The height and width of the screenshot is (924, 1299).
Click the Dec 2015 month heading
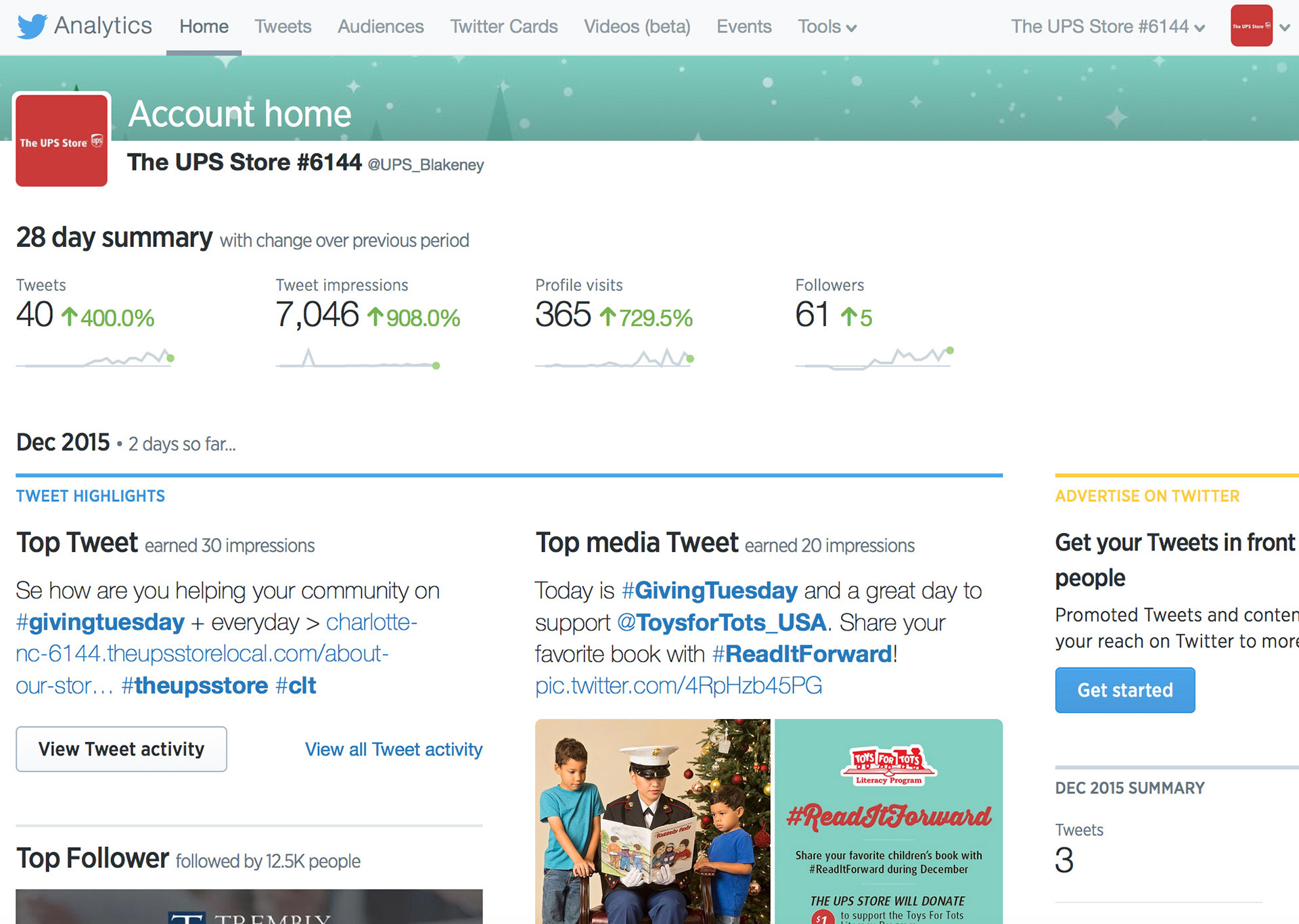pyautogui.click(x=63, y=442)
